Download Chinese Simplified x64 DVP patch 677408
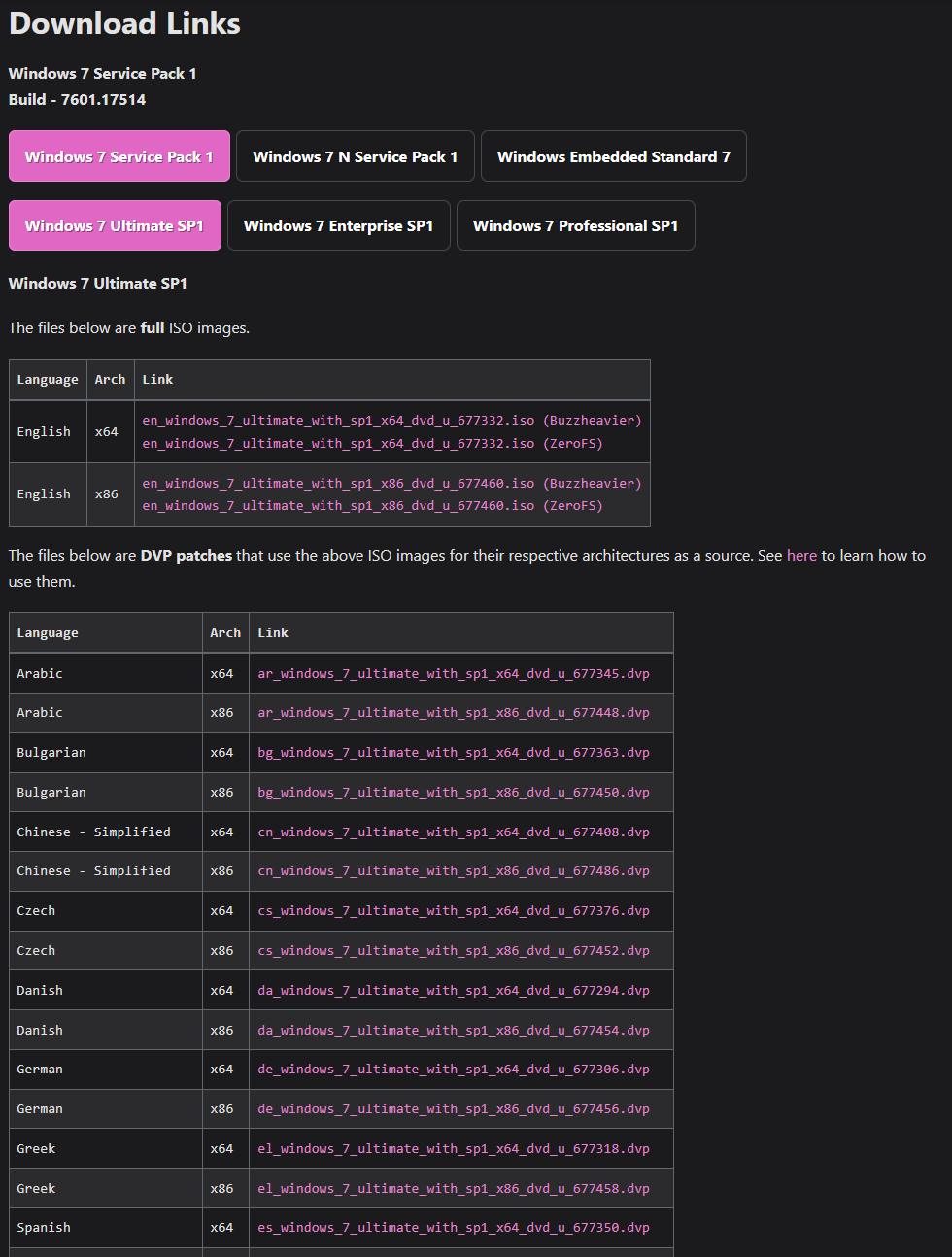 [x=454, y=832]
